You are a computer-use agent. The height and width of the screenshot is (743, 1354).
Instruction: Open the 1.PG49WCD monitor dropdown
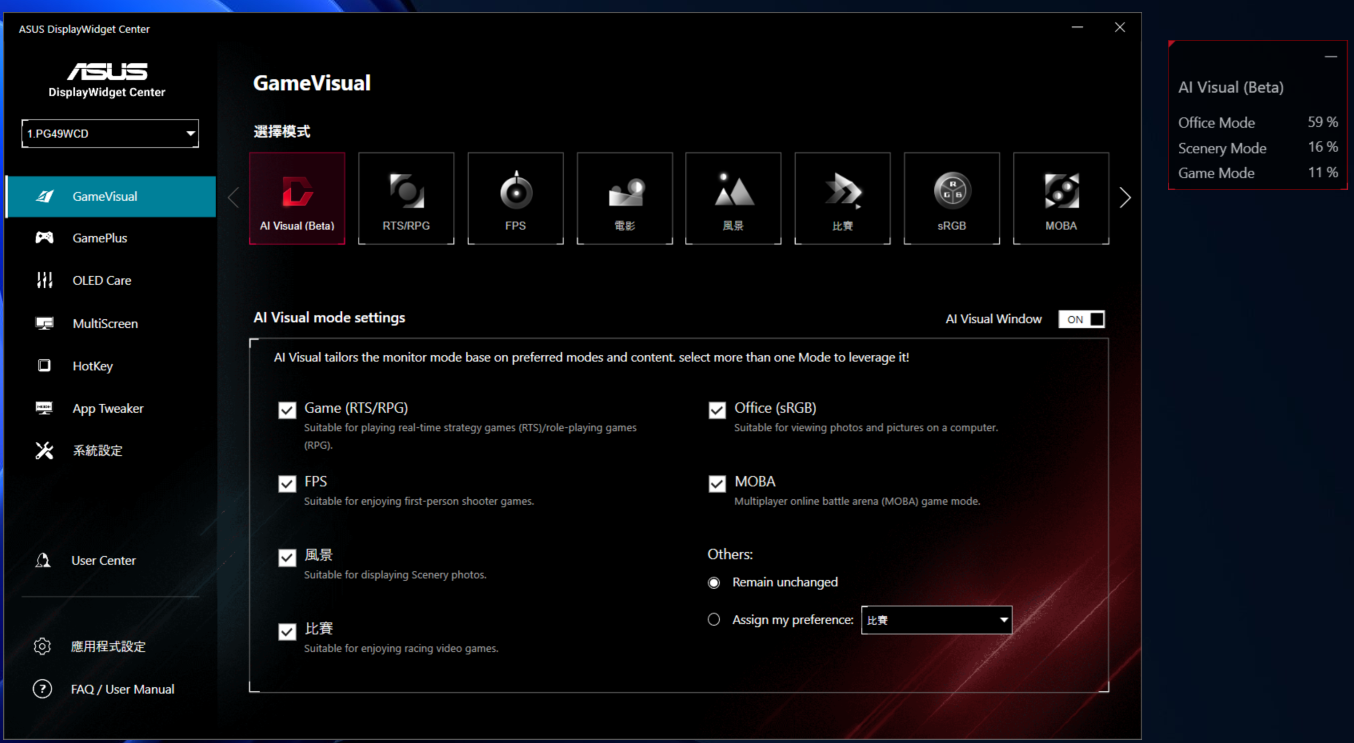110,133
